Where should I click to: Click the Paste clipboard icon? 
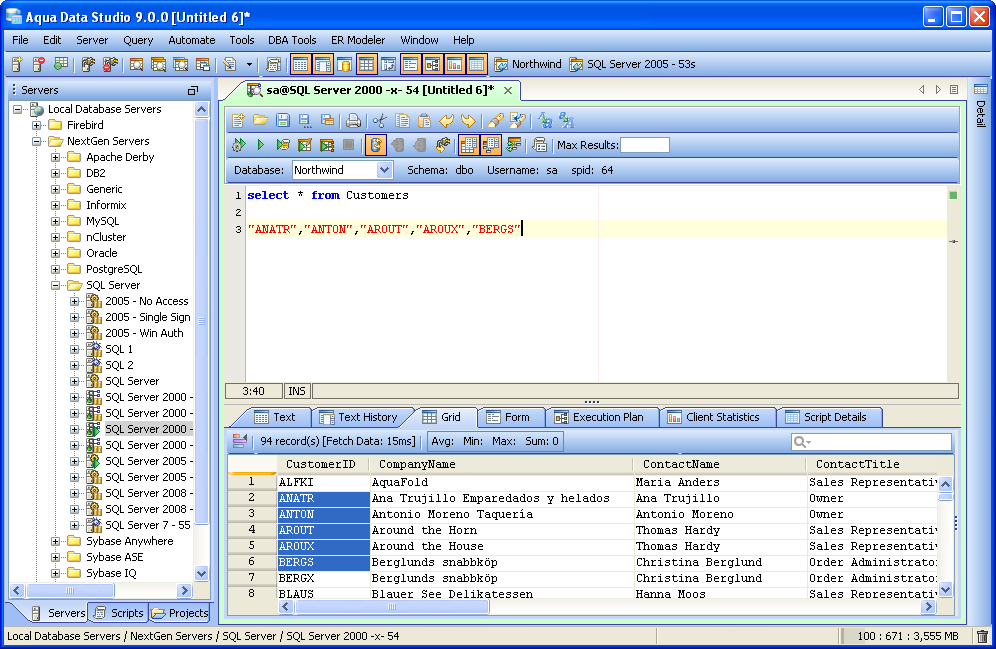424,121
